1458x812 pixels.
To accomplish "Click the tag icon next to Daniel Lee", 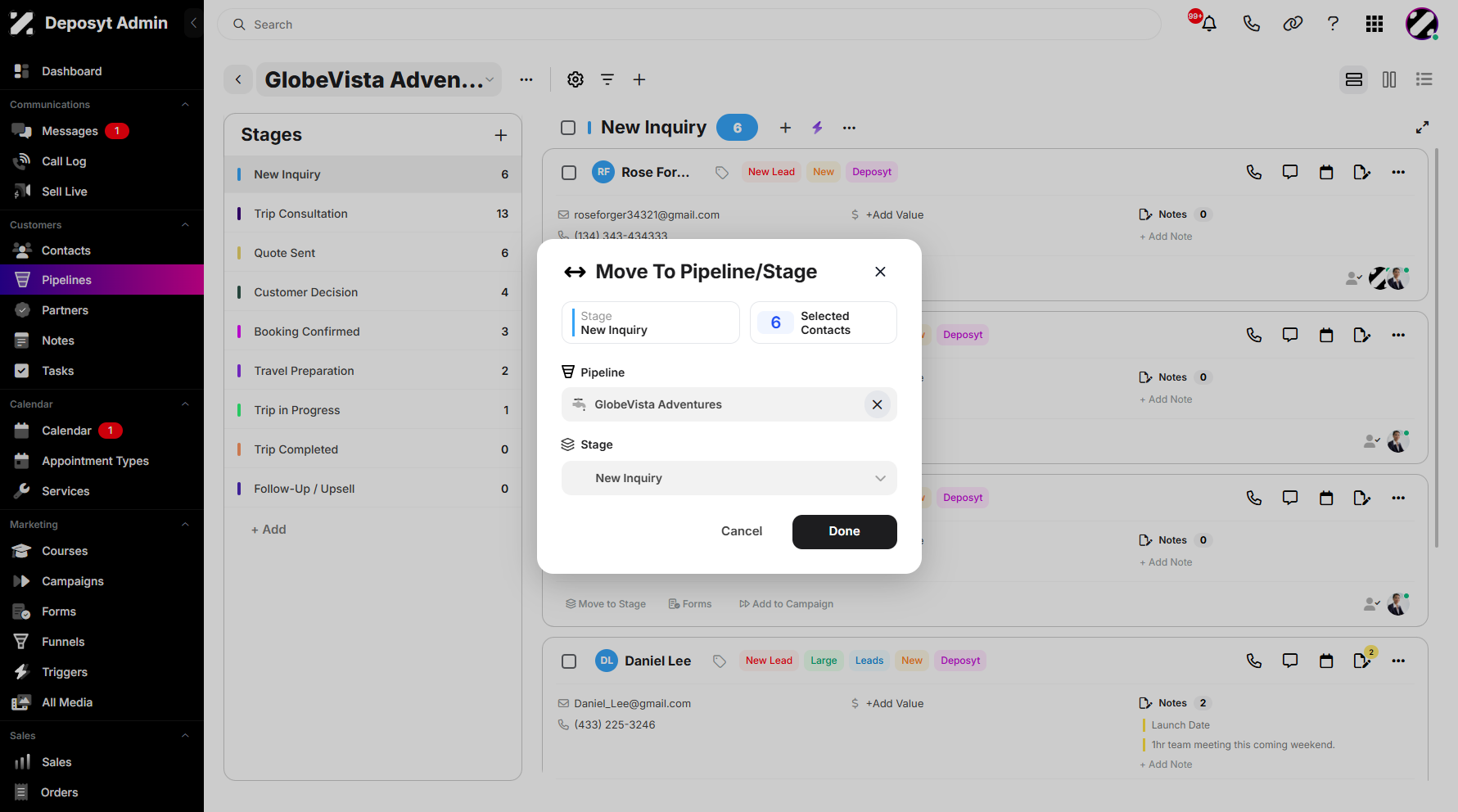I will click(x=720, y=661).
